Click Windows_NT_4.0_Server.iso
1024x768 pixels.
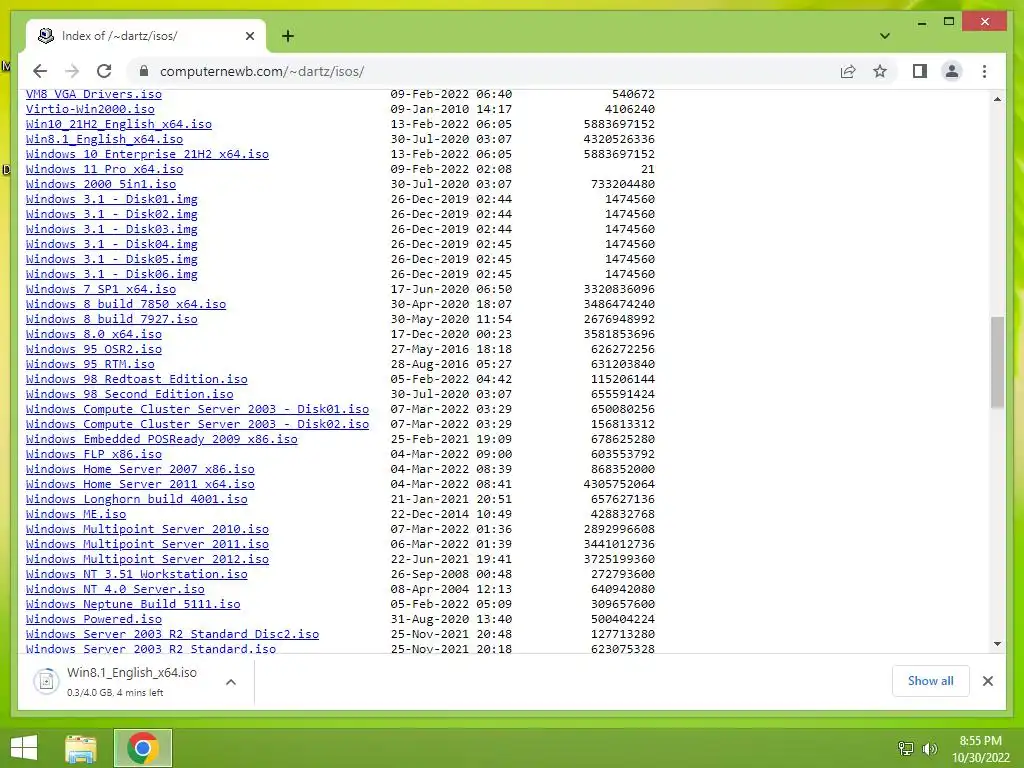click(116, 590)
